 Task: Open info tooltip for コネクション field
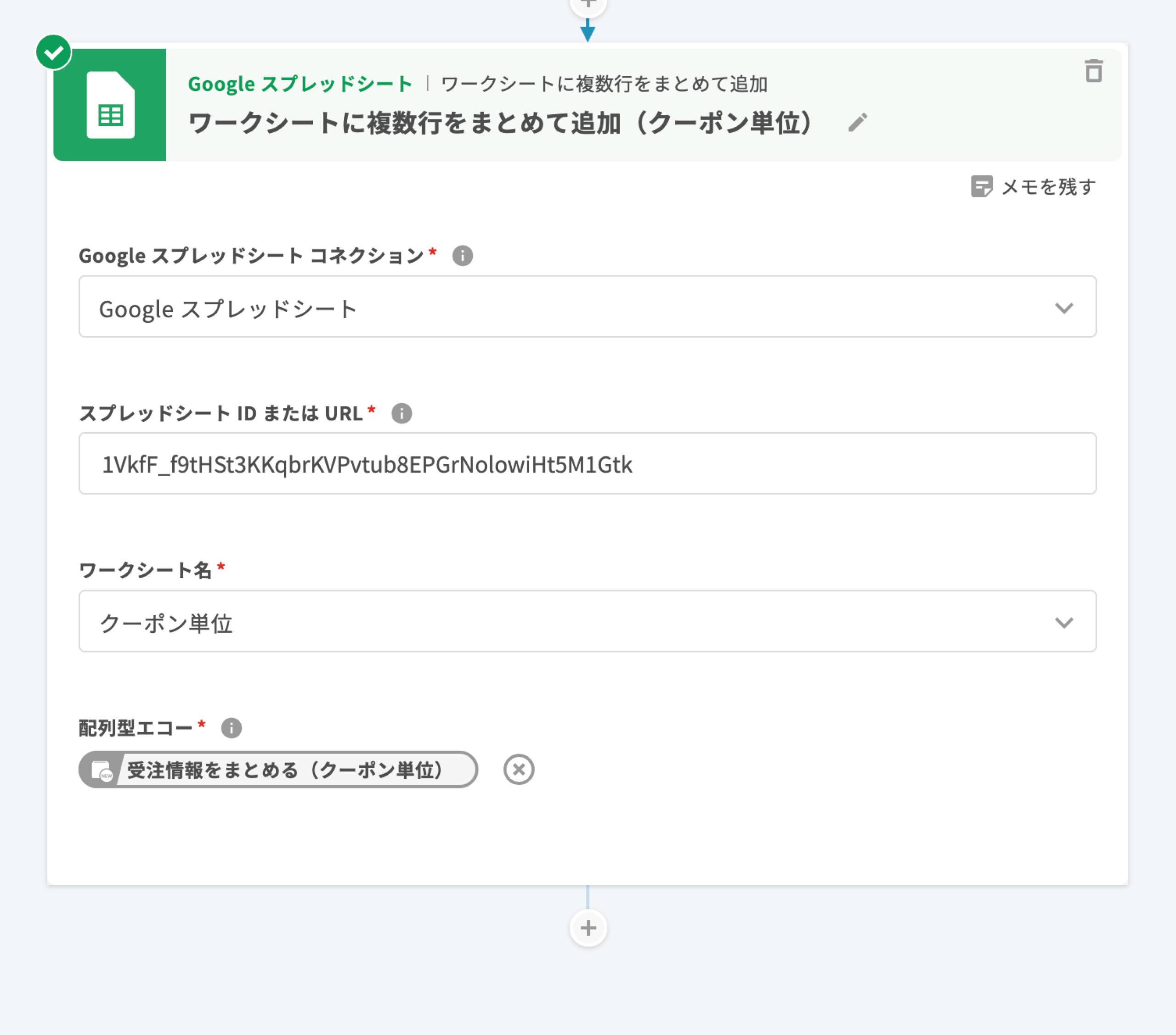pyautogui.click(x=463, y=255)
